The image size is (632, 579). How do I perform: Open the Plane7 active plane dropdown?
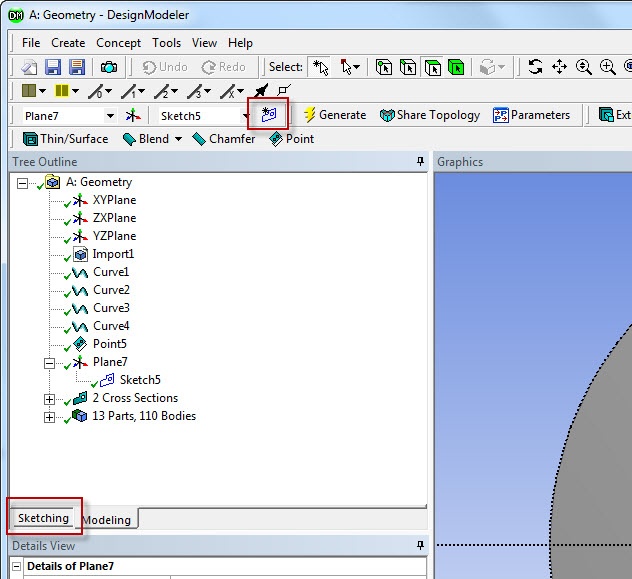(110, 116)
